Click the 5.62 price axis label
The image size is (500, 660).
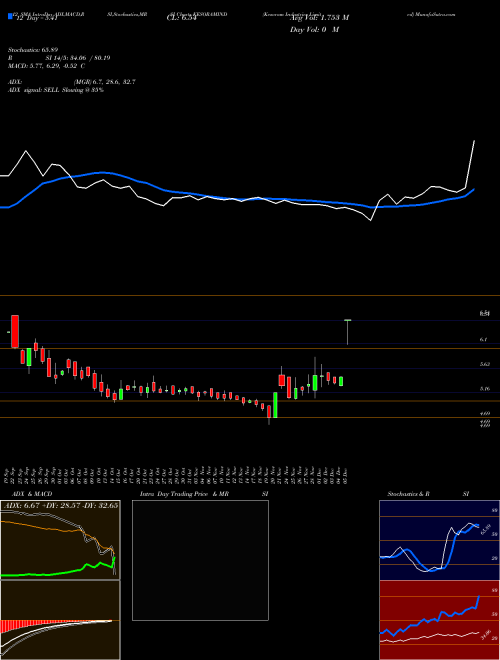[x=485, y=364]
